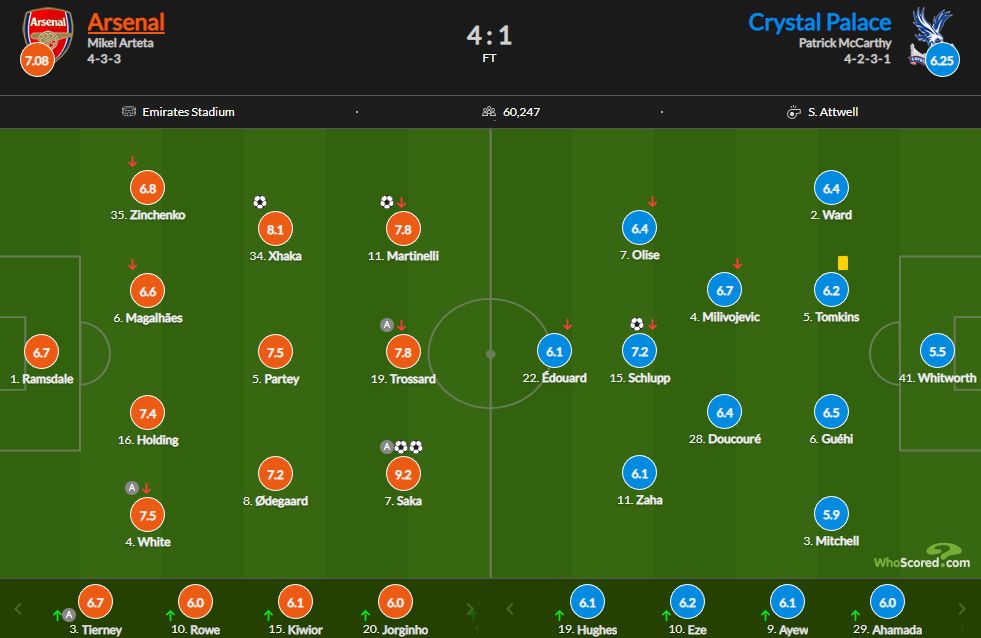Click the assist badge above White
Viewport: 981px width, 638px height.
click(131, 488)
